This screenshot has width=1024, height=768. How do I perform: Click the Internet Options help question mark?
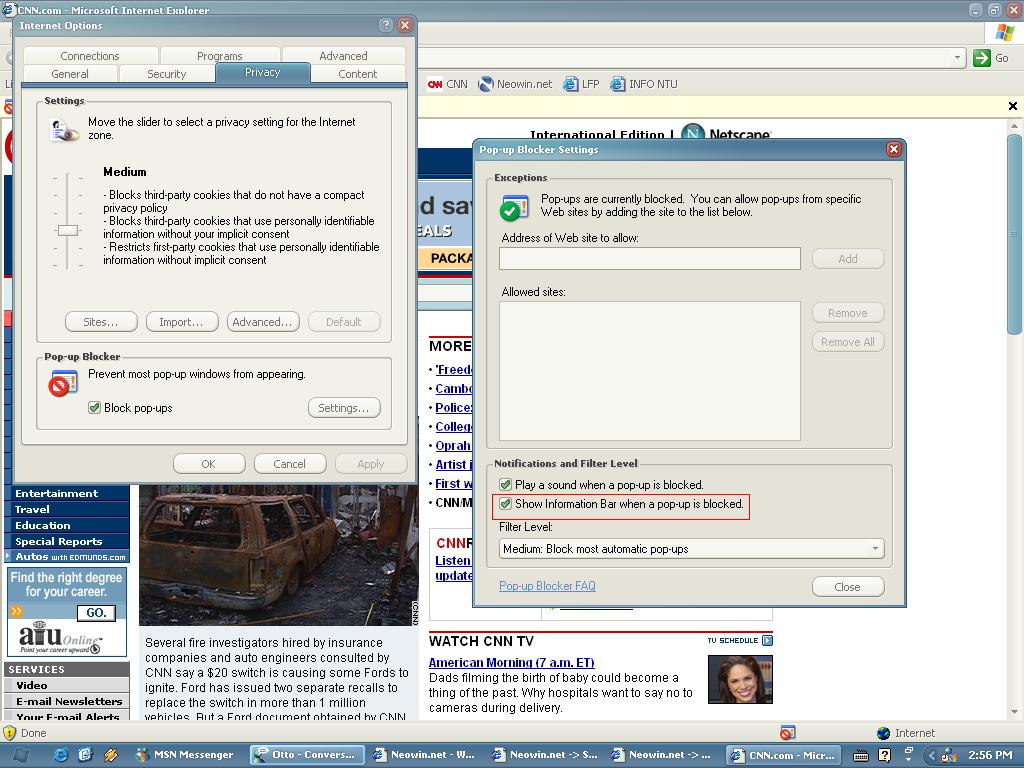[x=386, y=25]
